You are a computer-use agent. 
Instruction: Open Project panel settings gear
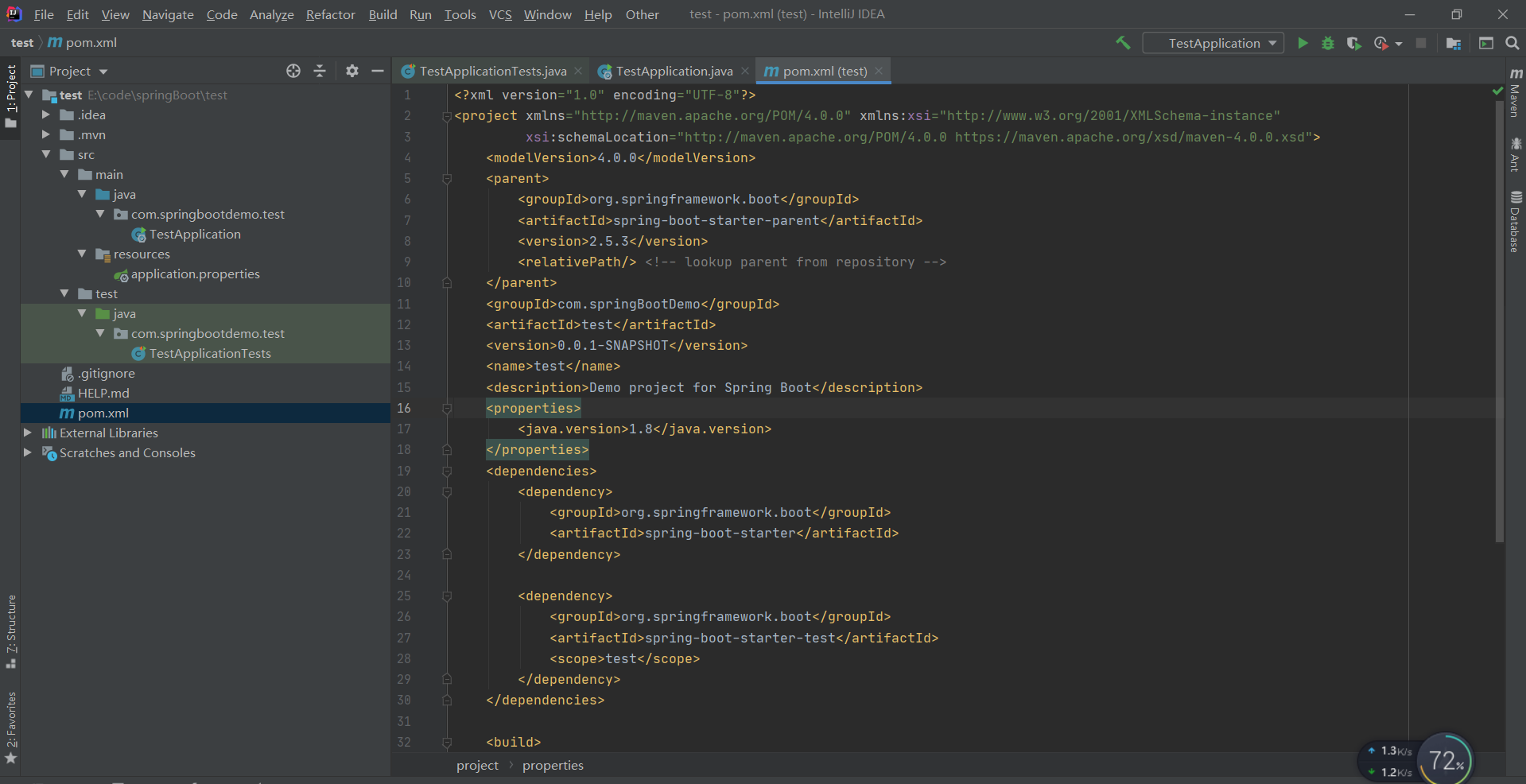(352, 71)
